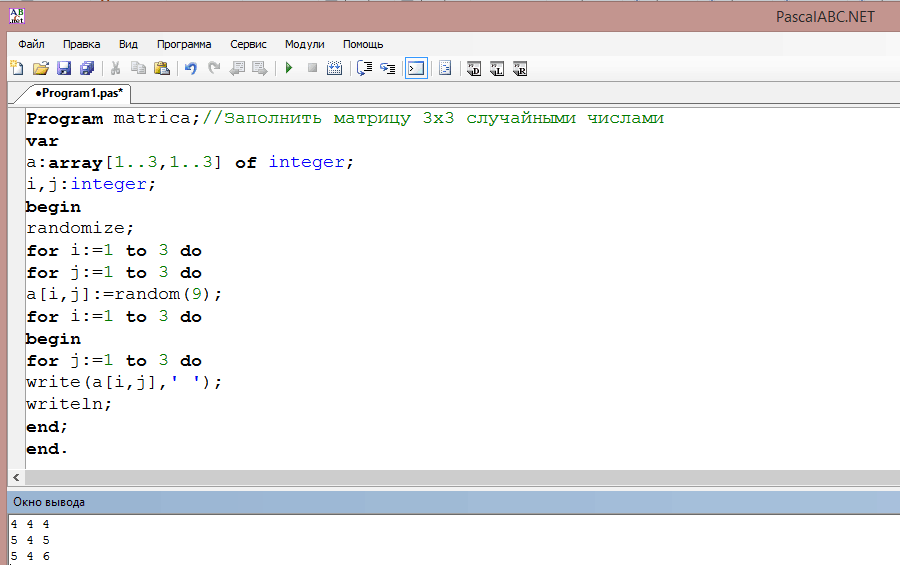Click the compile icon next to stop
Screen dimensions: 900x565
click(335, 68)
